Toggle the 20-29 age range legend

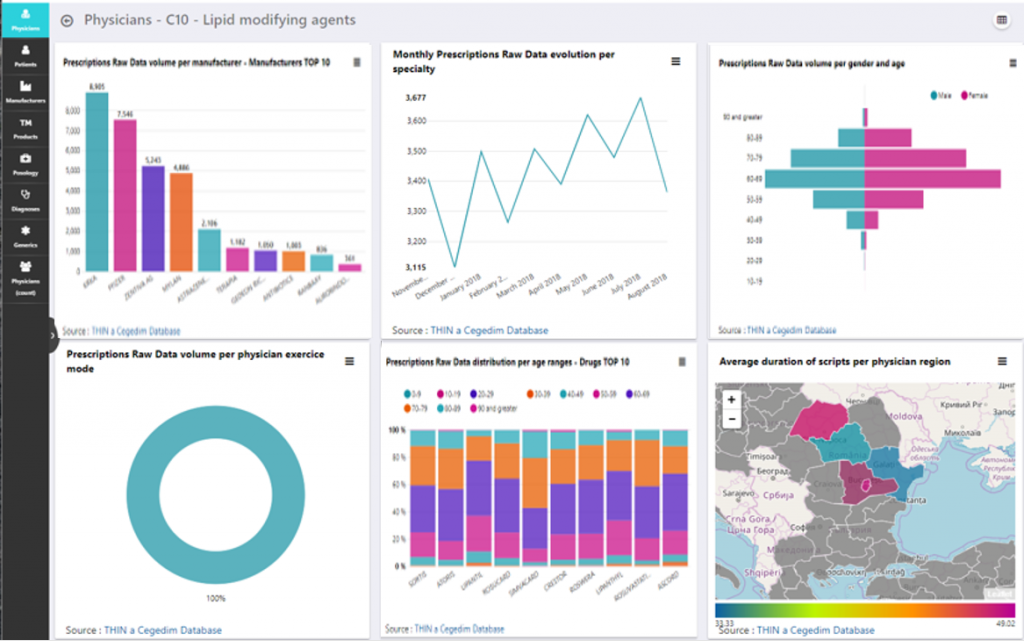pyautogui.click(x=482, y=394)
